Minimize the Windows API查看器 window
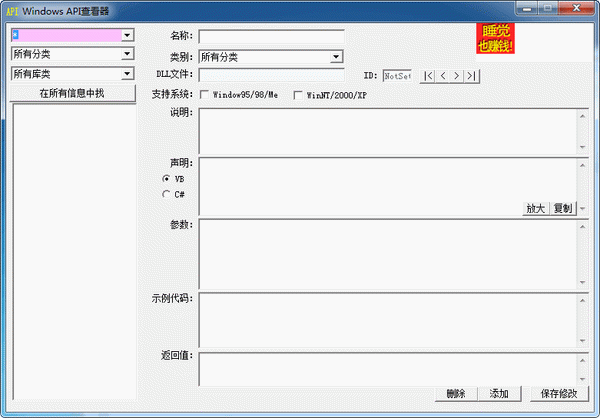This screenshot has height=418, width=600. (x=527, y=8)
